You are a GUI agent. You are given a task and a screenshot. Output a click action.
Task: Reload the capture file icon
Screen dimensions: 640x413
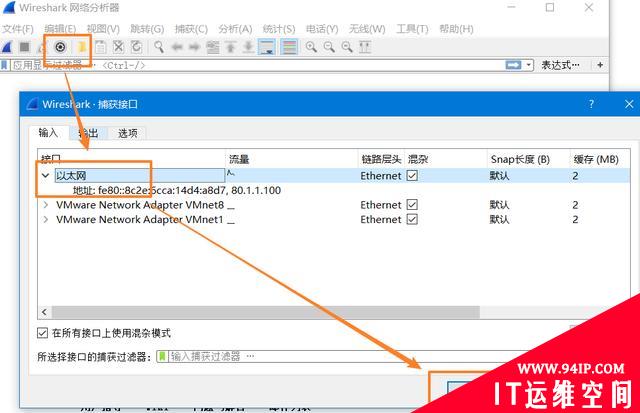point(136,47)
